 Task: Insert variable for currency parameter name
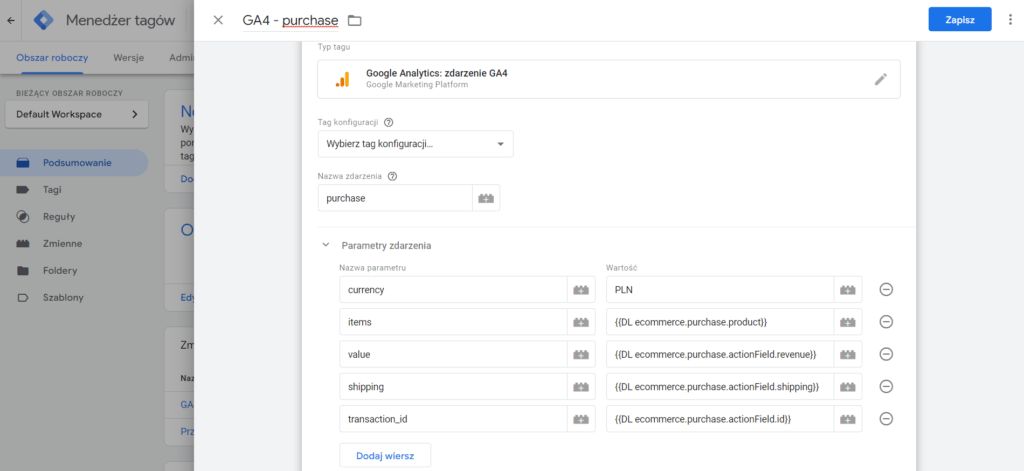(581, 289)
